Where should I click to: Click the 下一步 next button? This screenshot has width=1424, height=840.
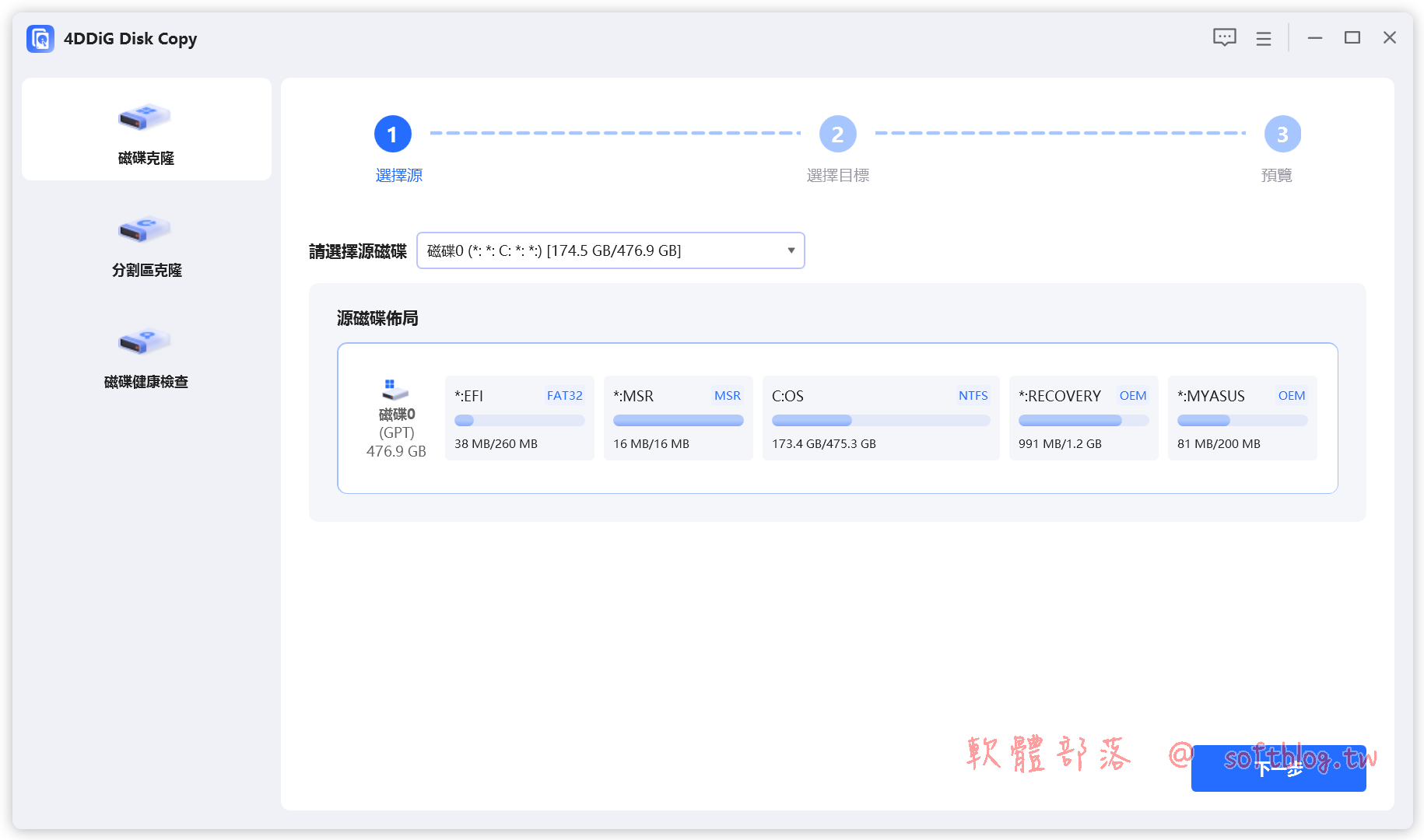pyautogui.click(x=1278, y=768)
